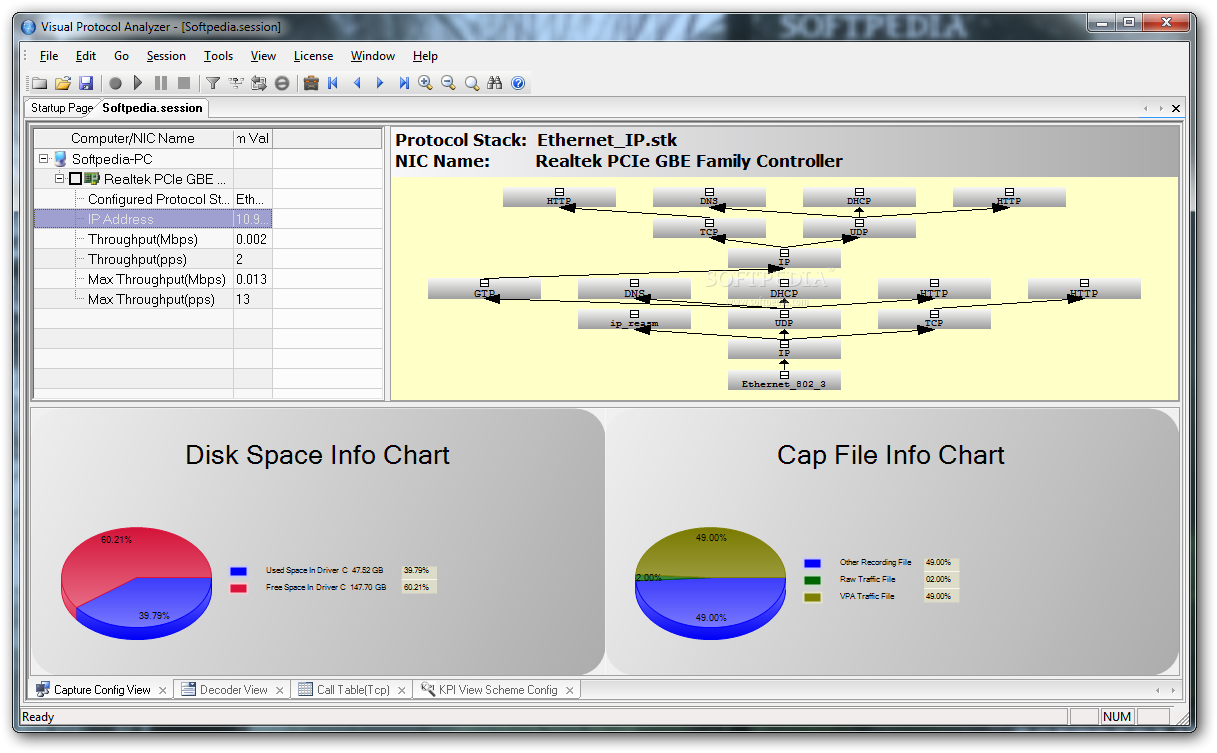The width and height of the screenshot is (1217, 753).
Task: Collapse the Softpedia-PC tree node
Action: 43,159
